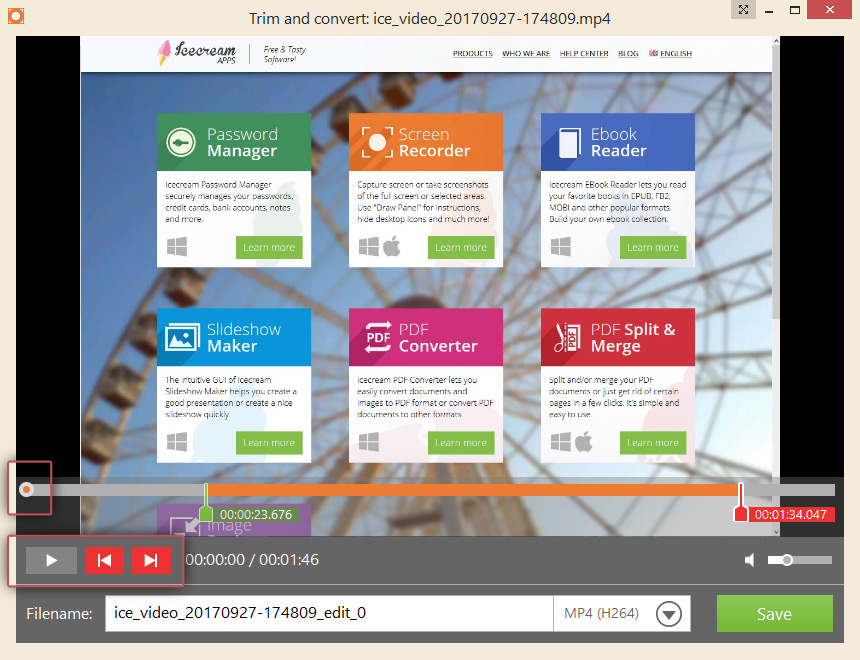
Task: Click Learn more under Screen Recorder
Action: point(461,247)
